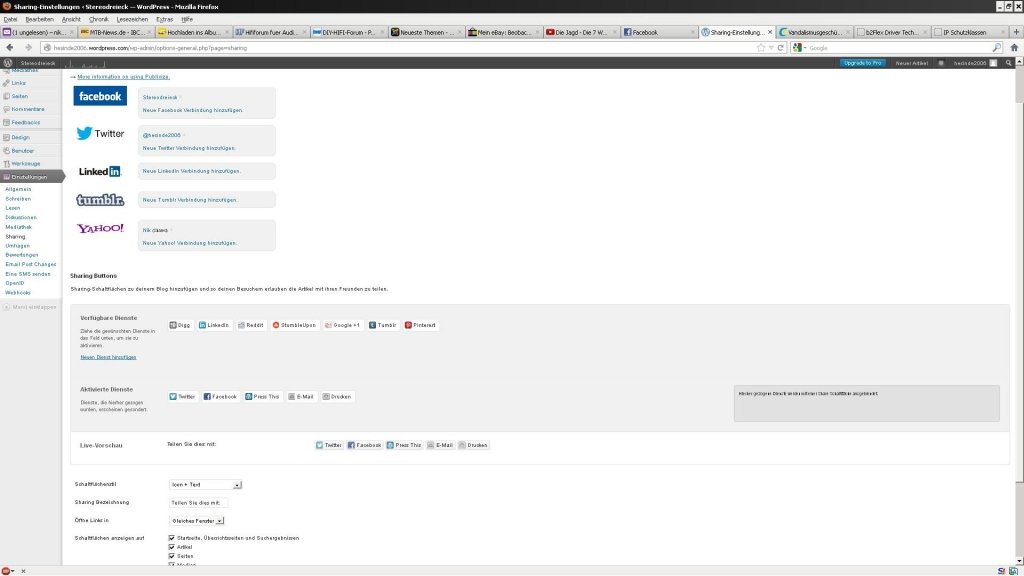
Task: Click the Sharing Bezeichnung text field
Action: [x=199, y=503]
